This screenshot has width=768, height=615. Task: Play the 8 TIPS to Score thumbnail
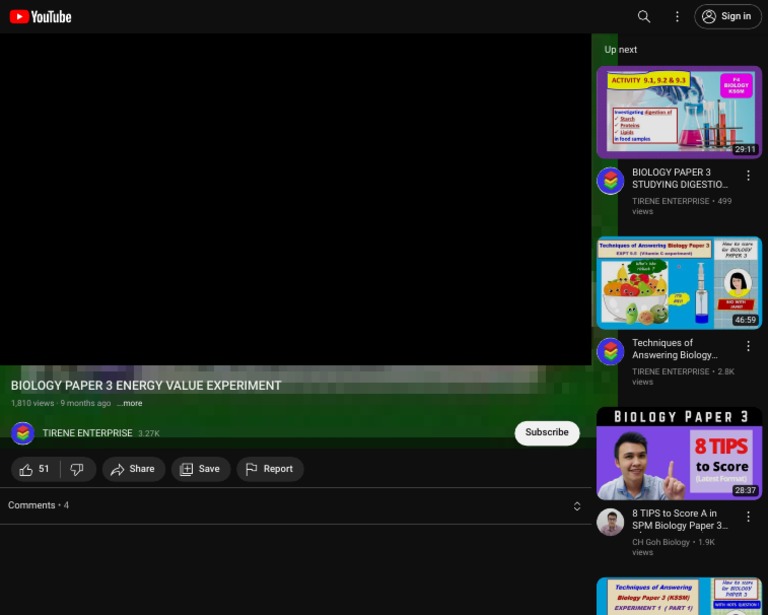(x=679, y=453)
